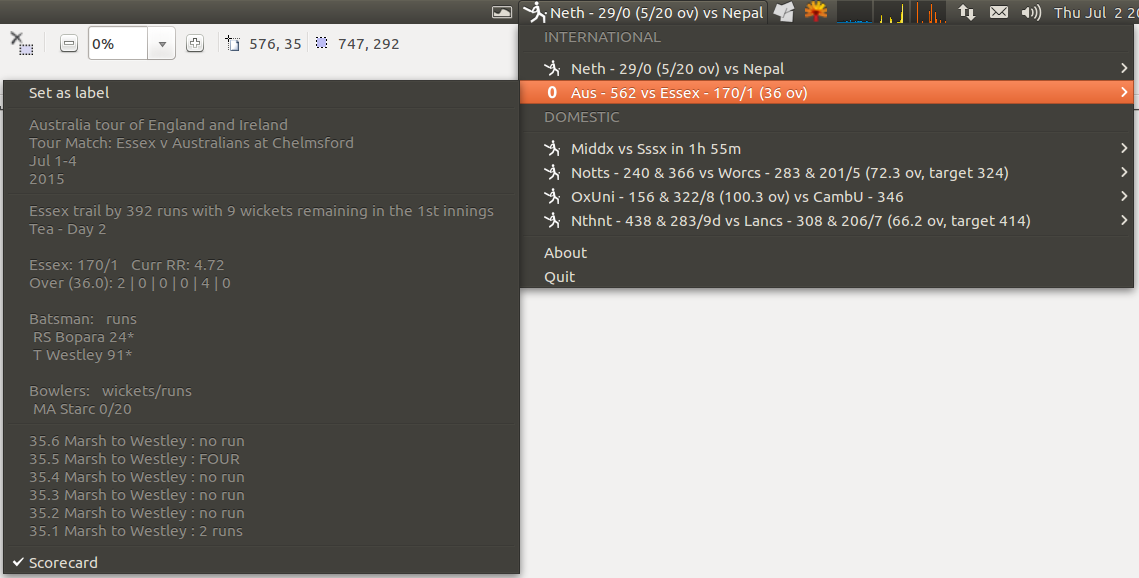Choose Set as label in submenu

262,93
